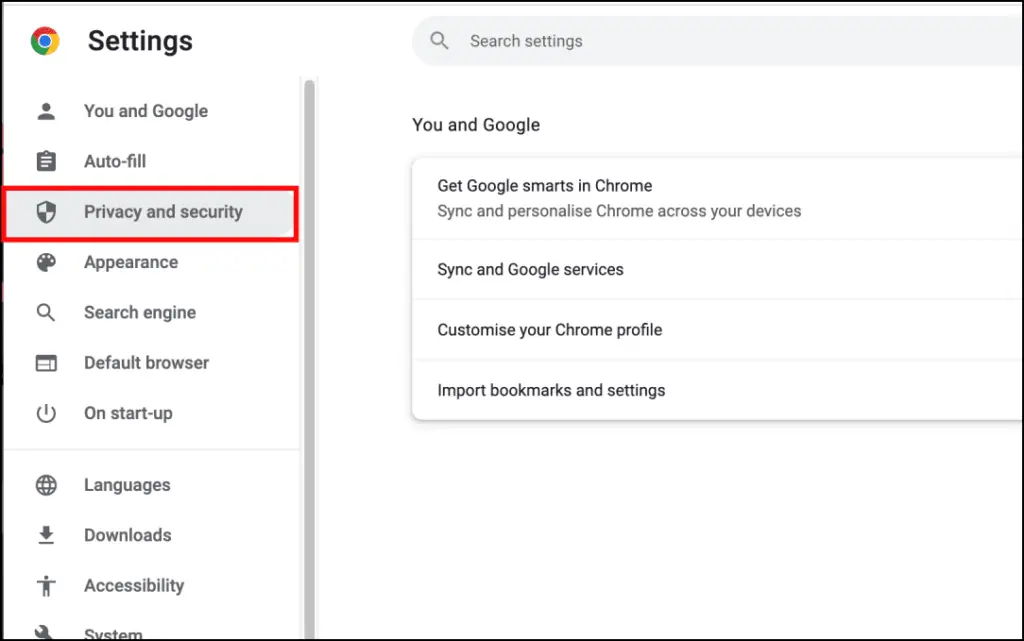This screenshot has width=1024, height=641.
Task: Click the sidebar vertical scrollbar
Action: 310,358
